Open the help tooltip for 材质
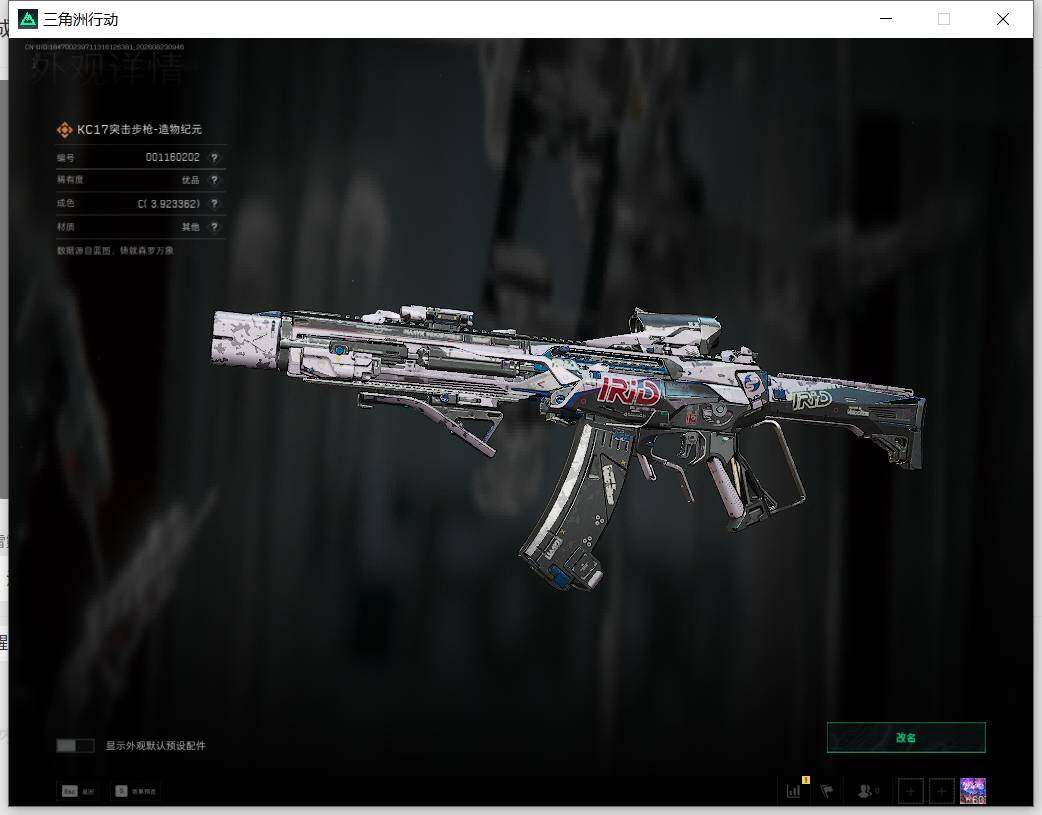The image size is (1042, 815). (x=214, y=227)
